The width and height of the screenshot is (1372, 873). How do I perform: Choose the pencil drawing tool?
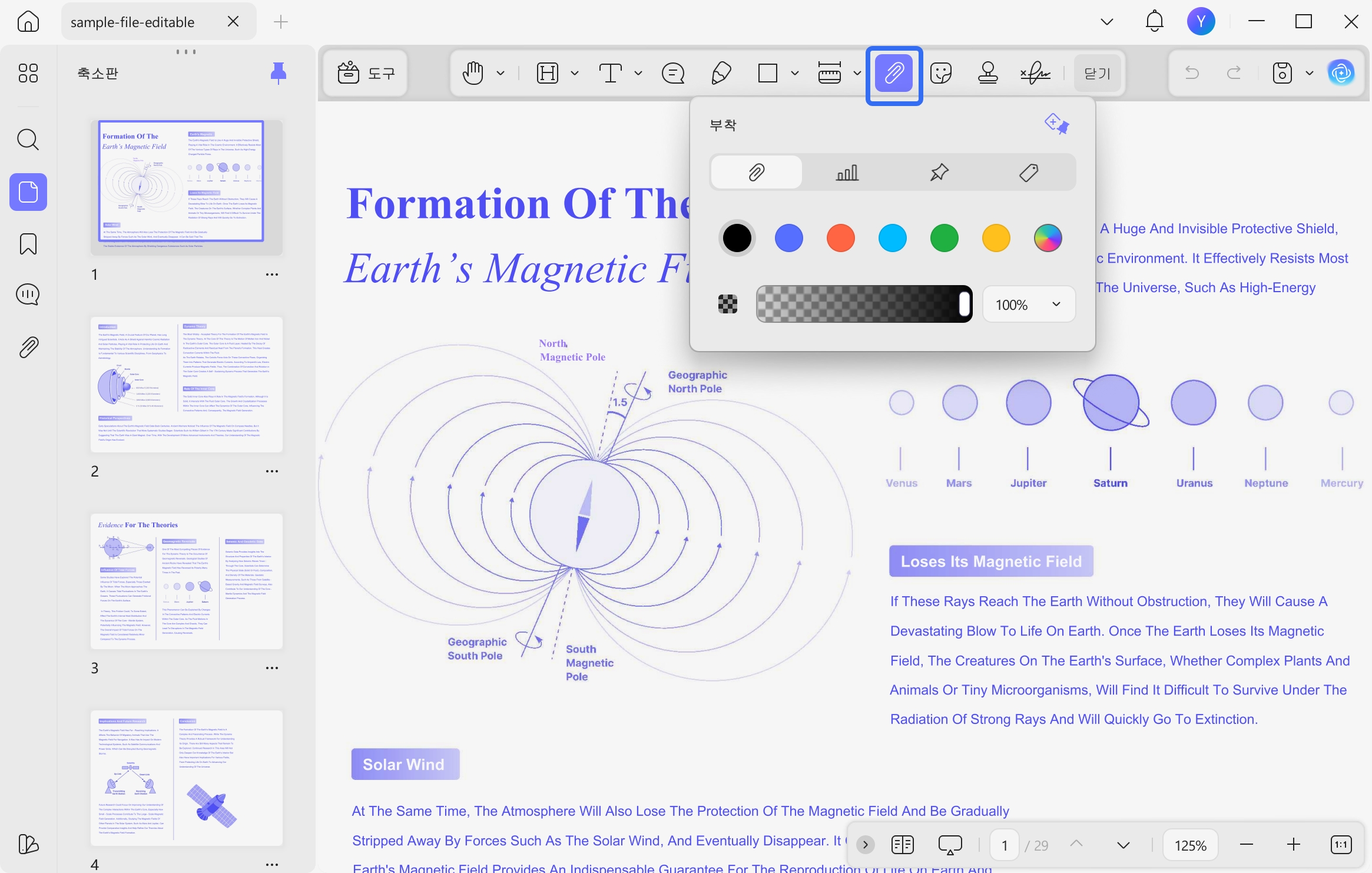tap(721, 73)
